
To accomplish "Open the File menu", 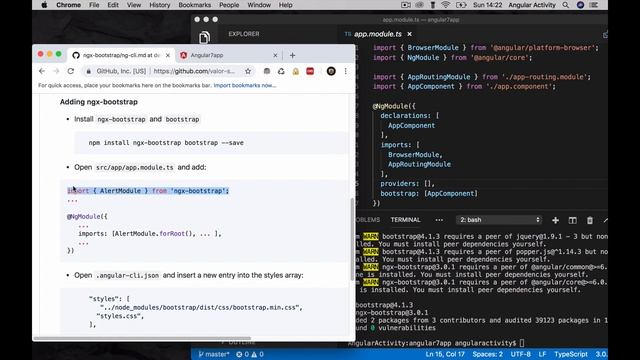I will (94, 5).
